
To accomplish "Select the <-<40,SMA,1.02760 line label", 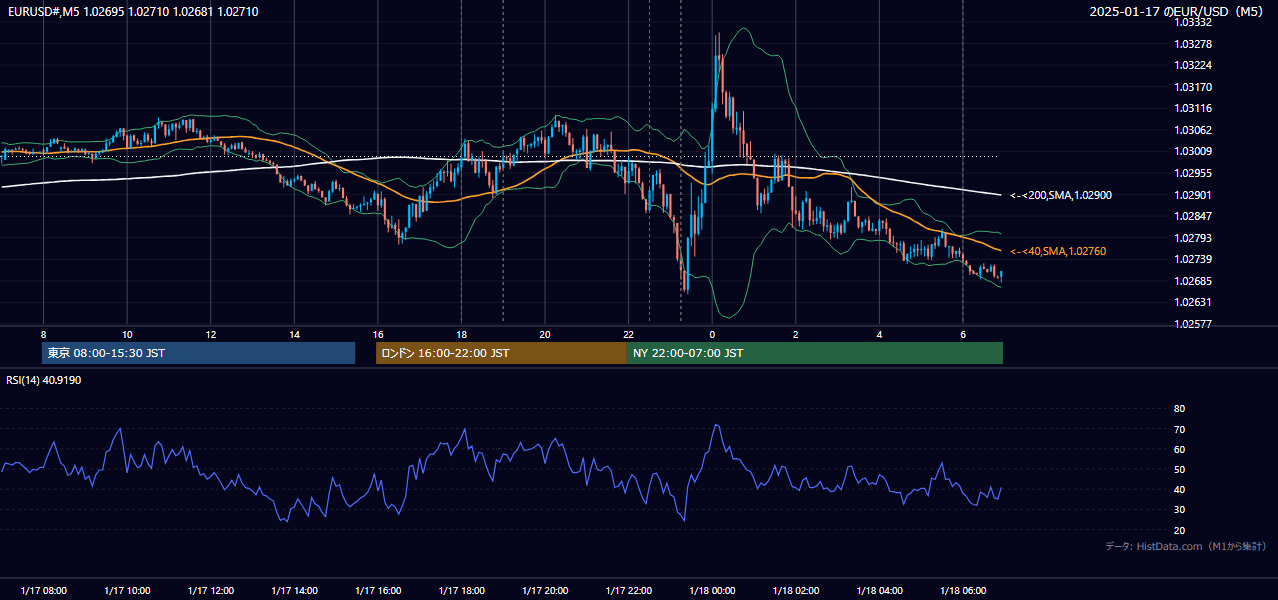I will 1058,251.
